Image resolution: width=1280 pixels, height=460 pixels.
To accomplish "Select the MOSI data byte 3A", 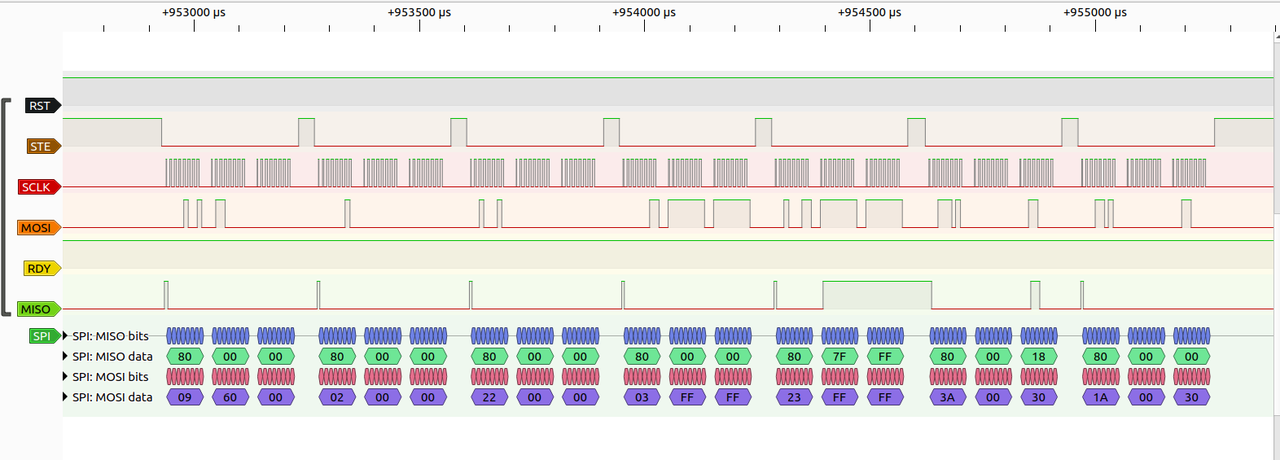I will (x=948, y=397).
